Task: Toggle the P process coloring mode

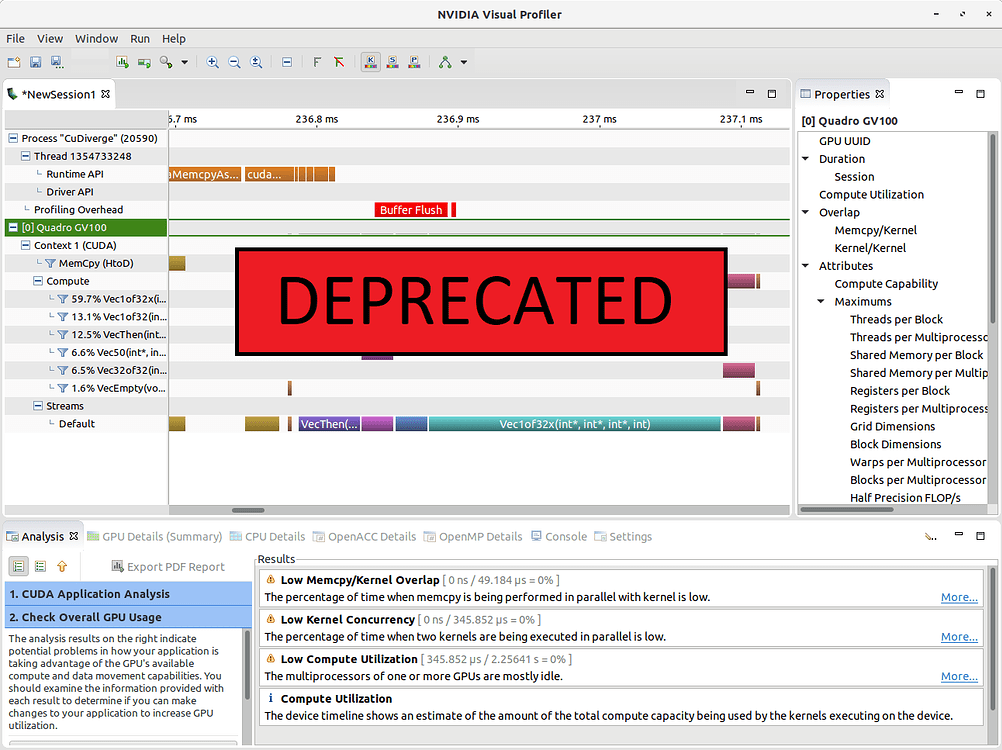Action: [x=415, y=62]
